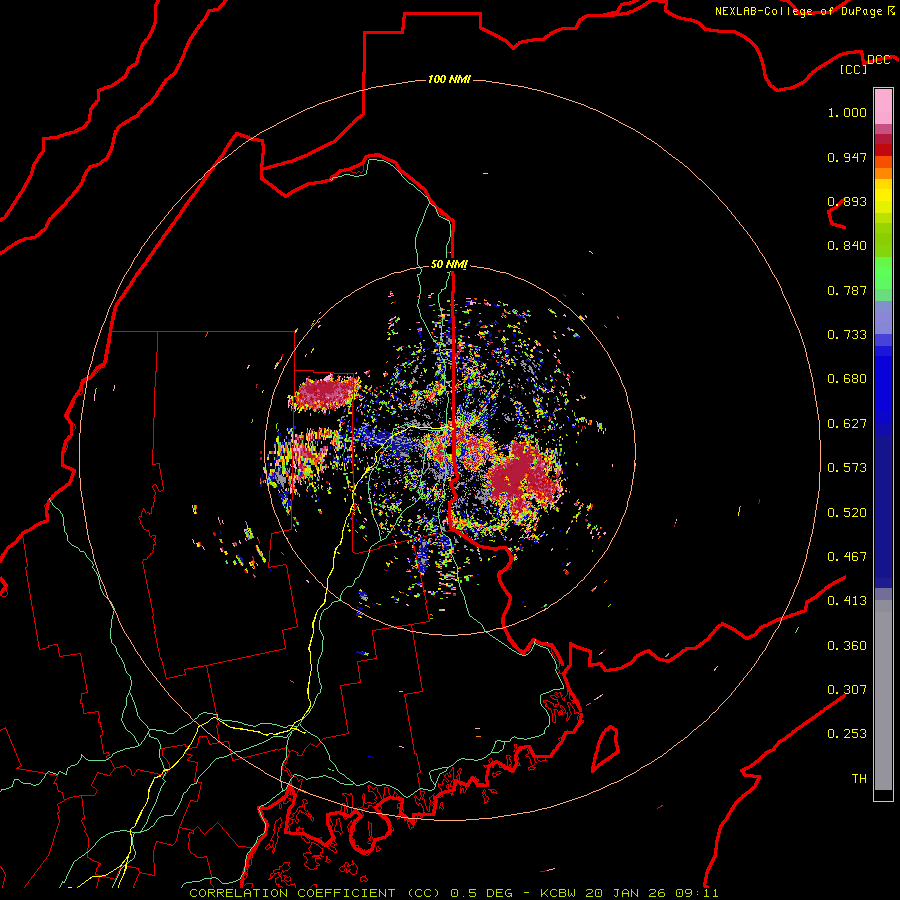Click the 0.253 scale value
The image size is (900, 900).
[x=847, y=734]
